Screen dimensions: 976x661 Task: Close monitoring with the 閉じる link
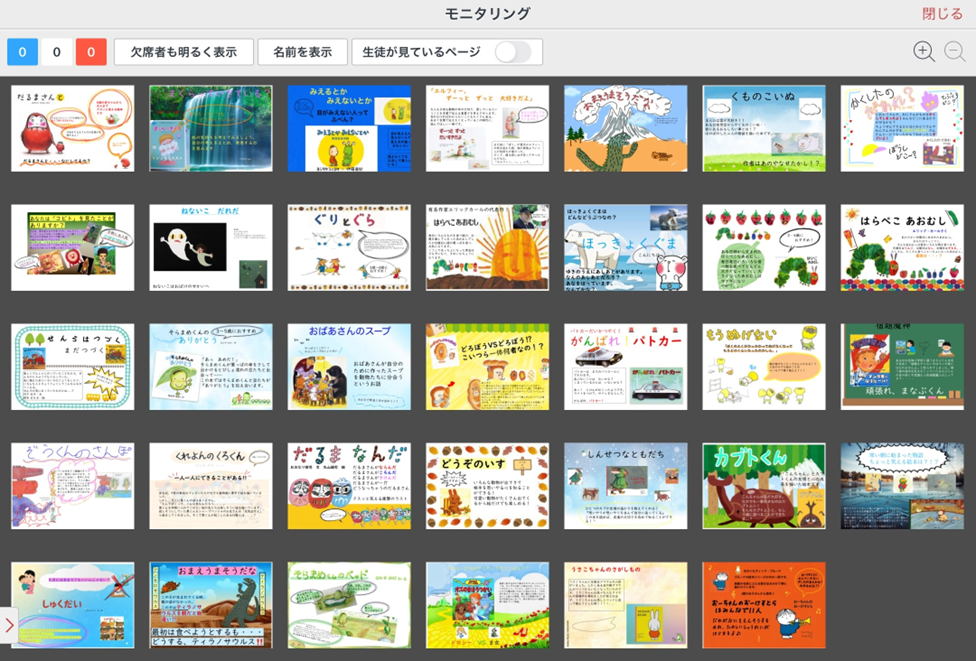942,14
